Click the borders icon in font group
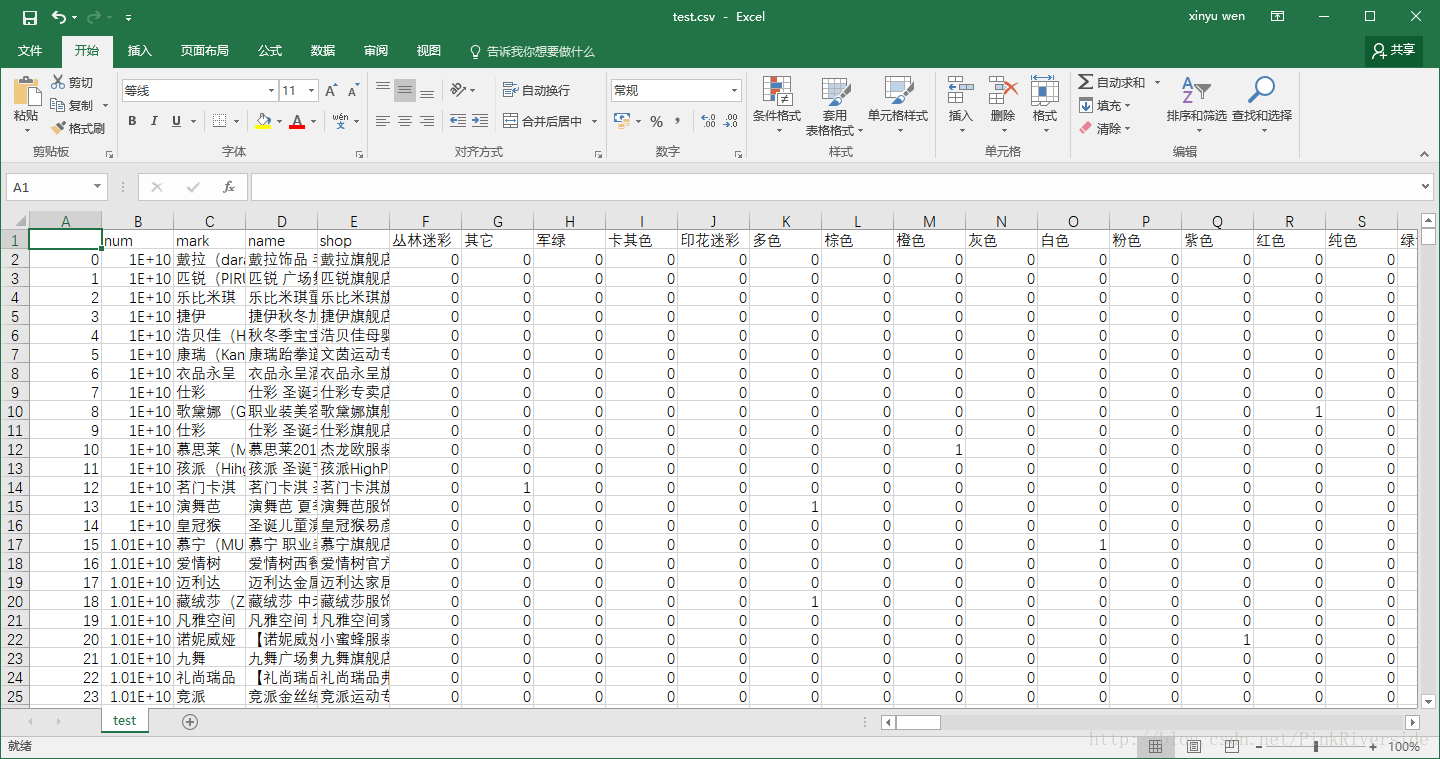Viewport: 1440px width, 759px height. pos(219,121)
